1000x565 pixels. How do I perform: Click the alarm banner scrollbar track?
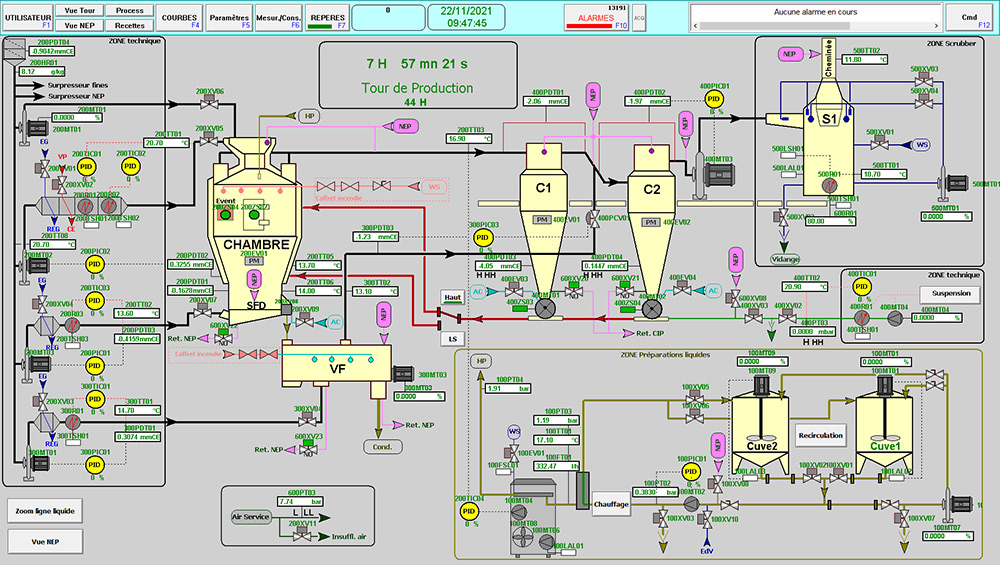point(816,26)
